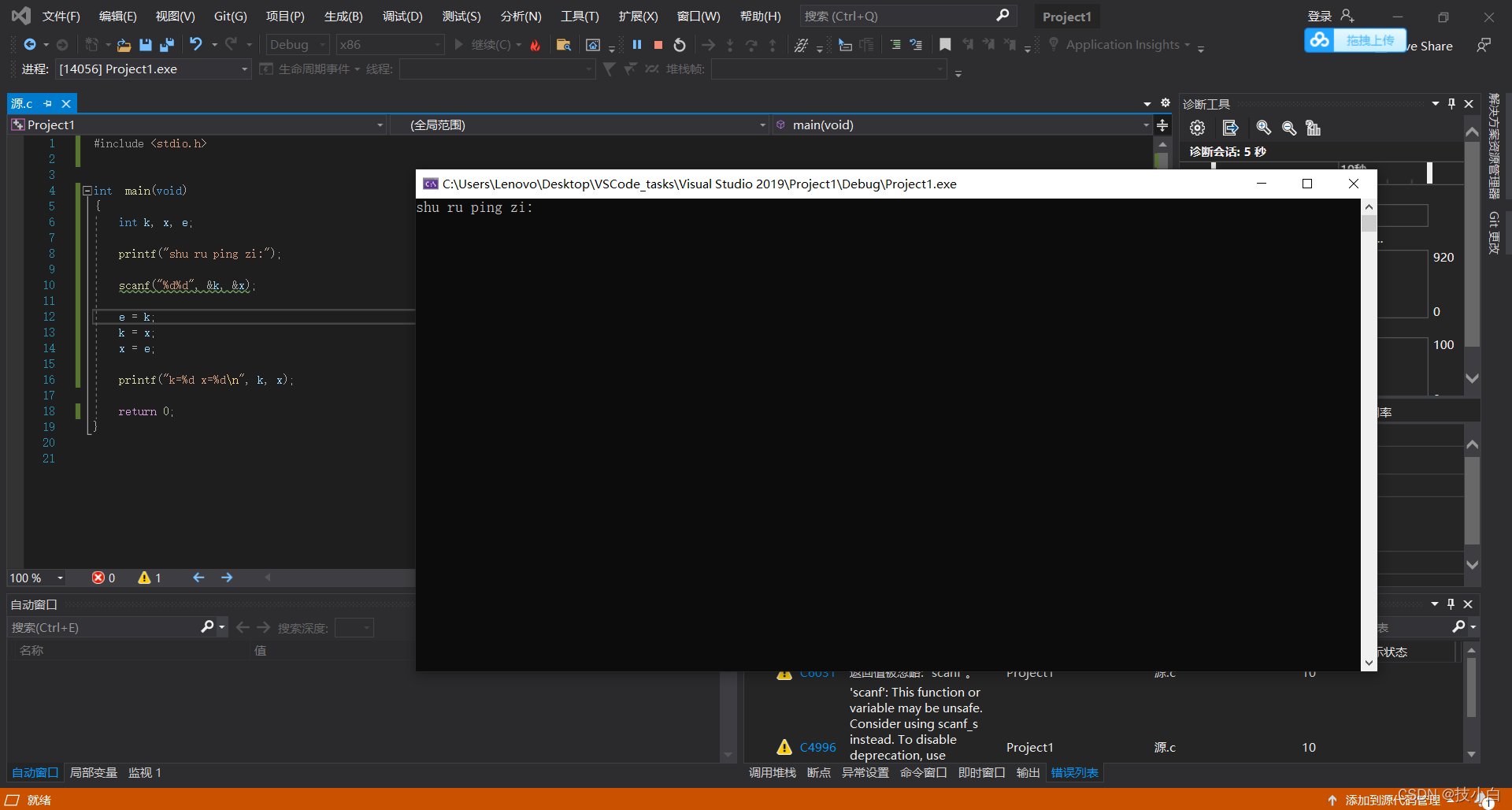Click the diagnostic Output export icon
Image resolution: width=1512 pixels, height=810 pixels.
(1230, 128)
